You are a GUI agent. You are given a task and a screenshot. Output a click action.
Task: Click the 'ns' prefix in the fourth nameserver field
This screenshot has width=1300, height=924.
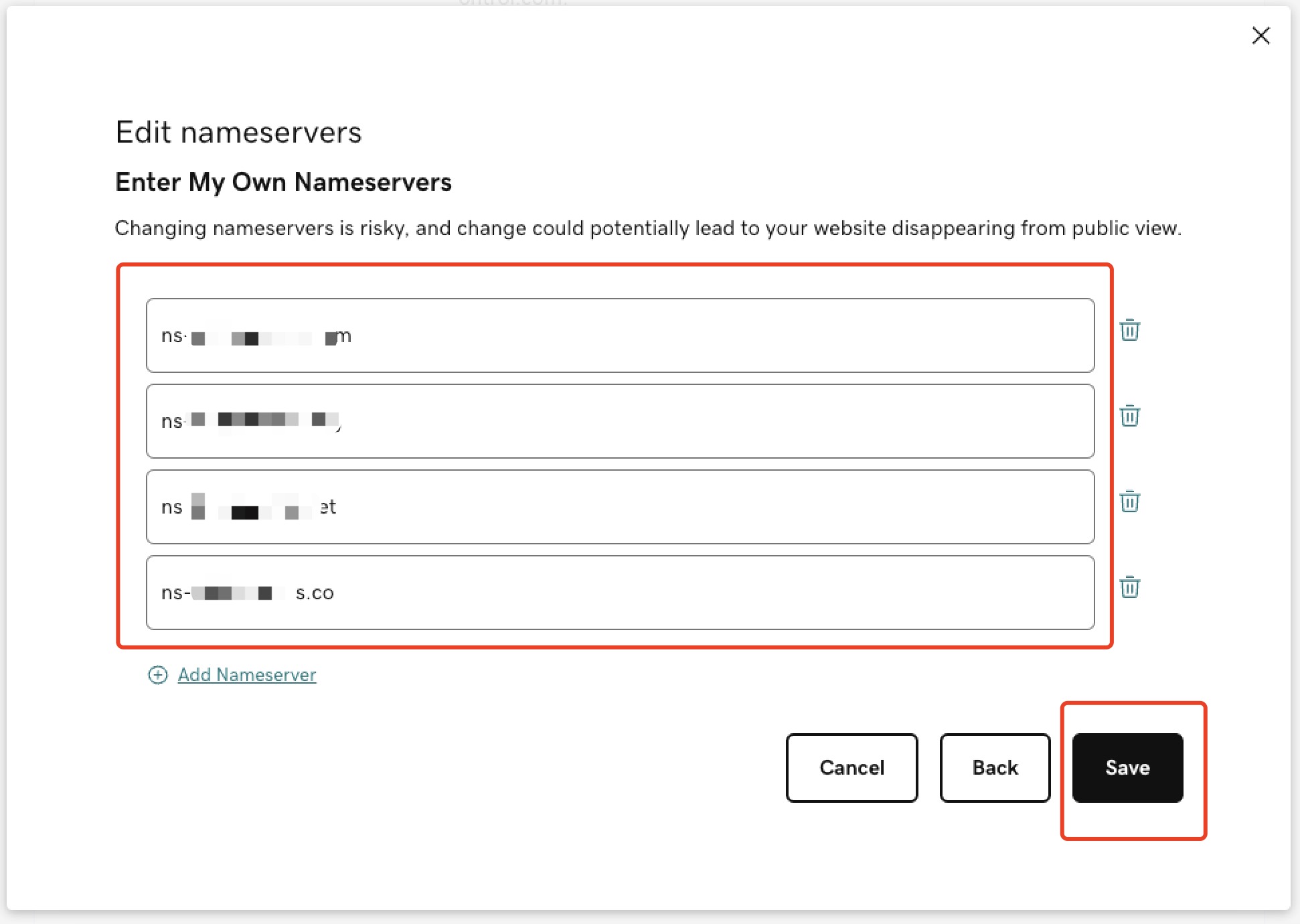click(171, 593)
